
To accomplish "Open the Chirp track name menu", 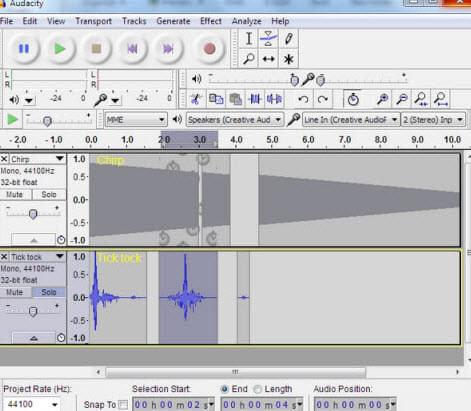I will (x=37, y=159).
